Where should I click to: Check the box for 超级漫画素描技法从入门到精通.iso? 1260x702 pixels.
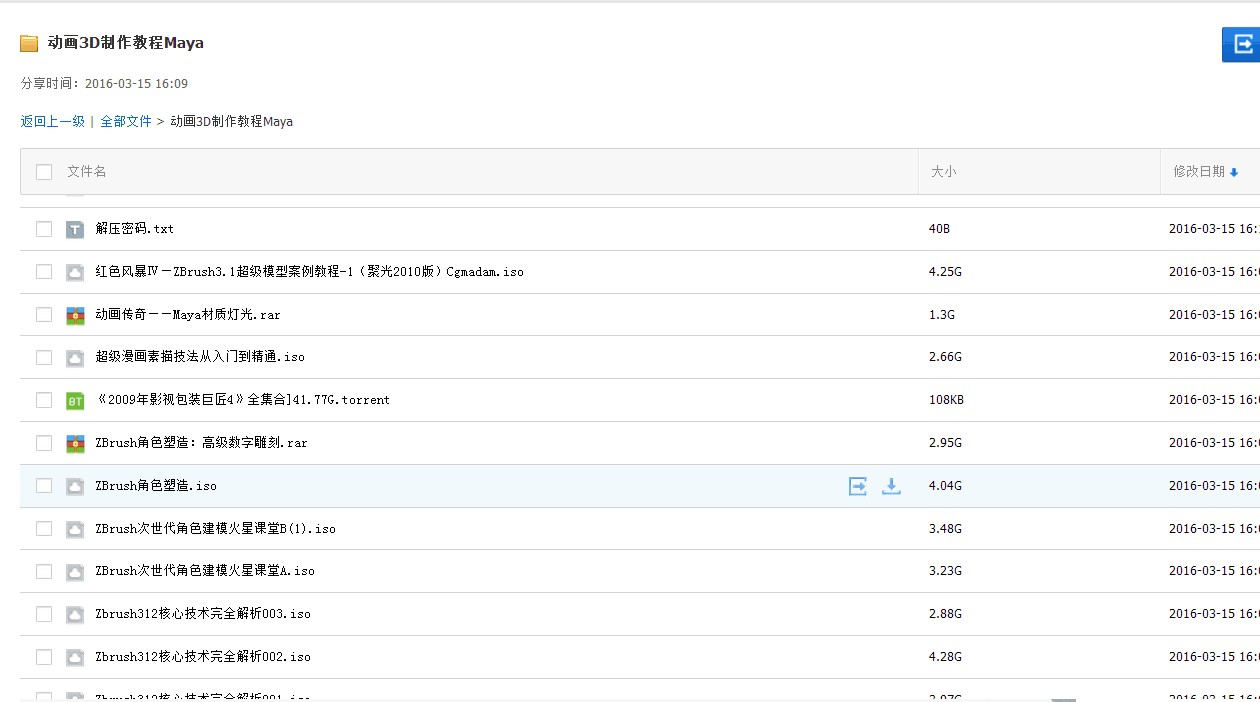click(x=44, y=358)
